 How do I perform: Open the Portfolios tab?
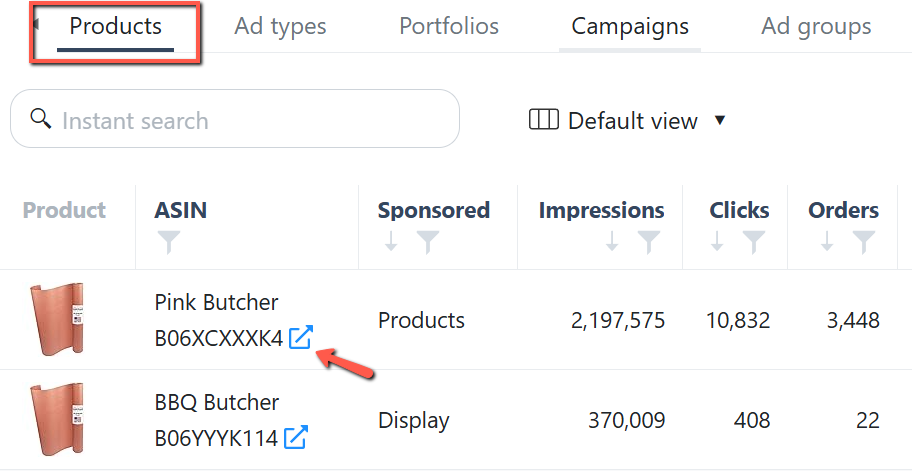[x=449, y=26]
